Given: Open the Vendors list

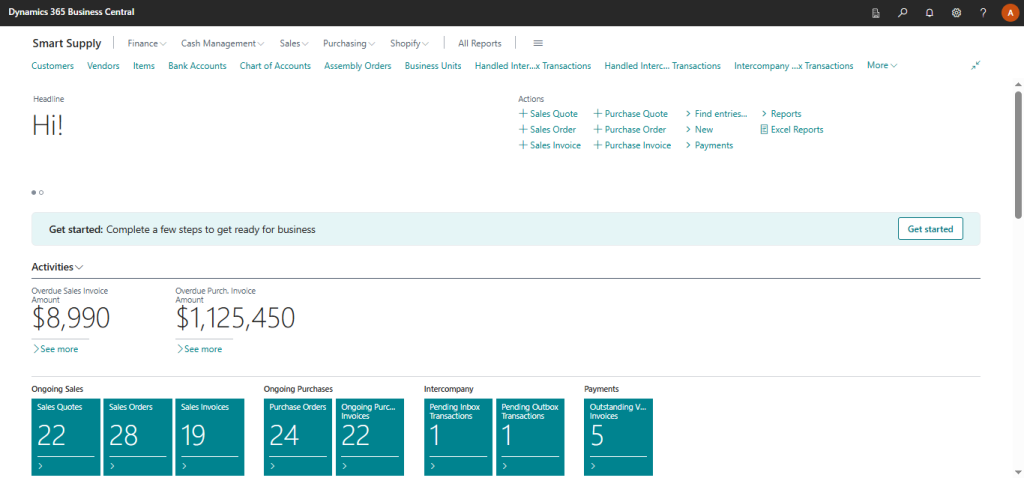Looking at the screenshot, I should (103, 65).
